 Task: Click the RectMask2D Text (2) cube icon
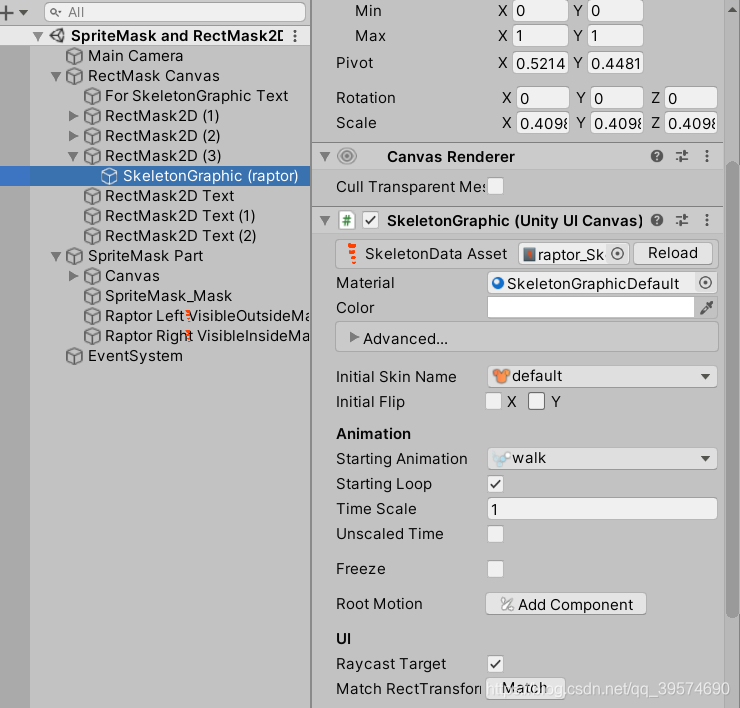(92, 236)
